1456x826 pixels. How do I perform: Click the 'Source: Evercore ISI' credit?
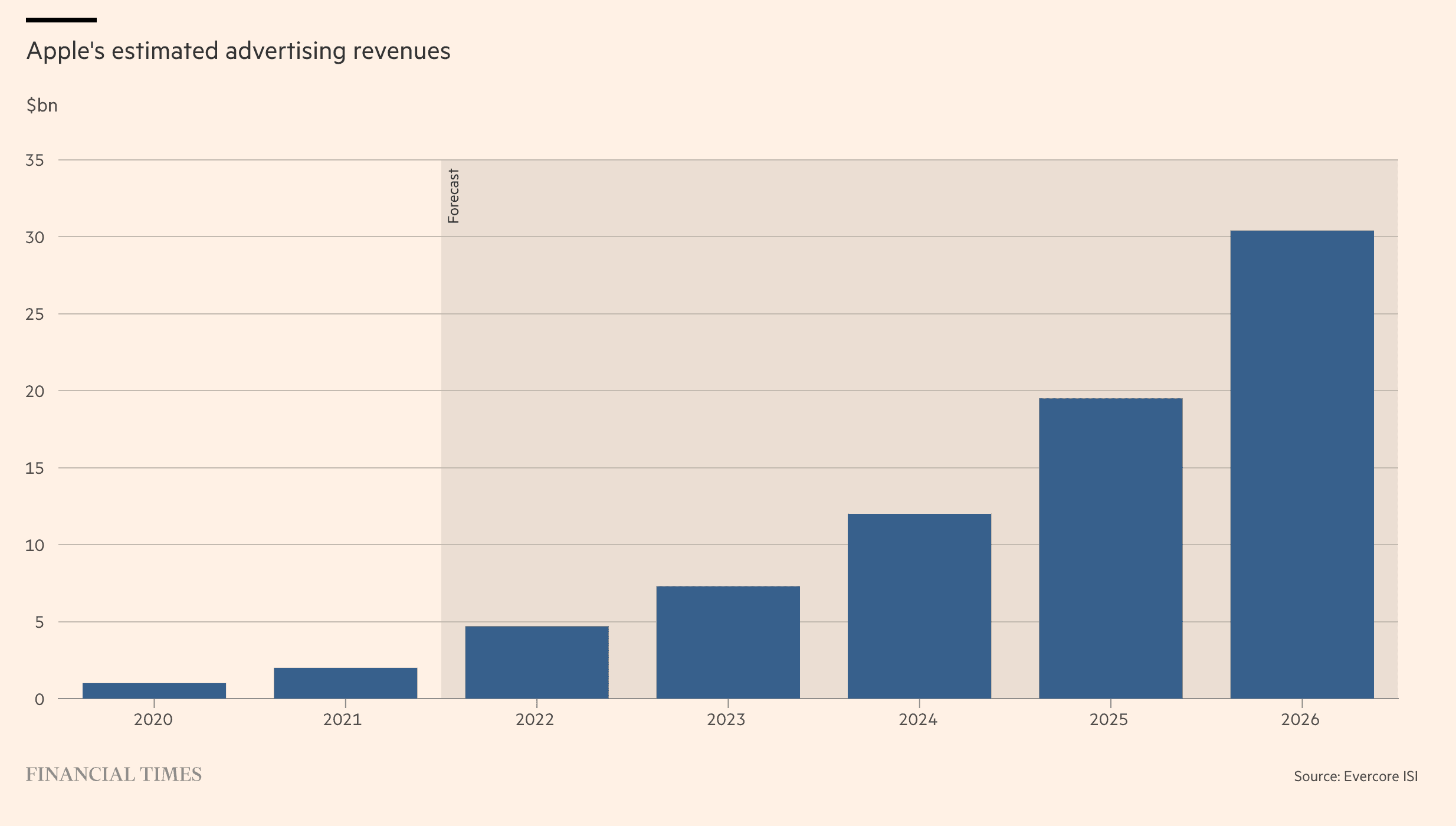pos(1356,776)
